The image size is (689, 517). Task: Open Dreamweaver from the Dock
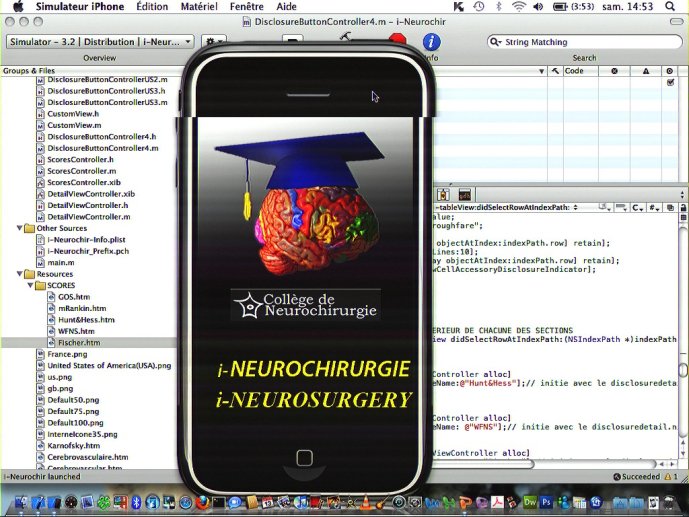click(530, 502)
